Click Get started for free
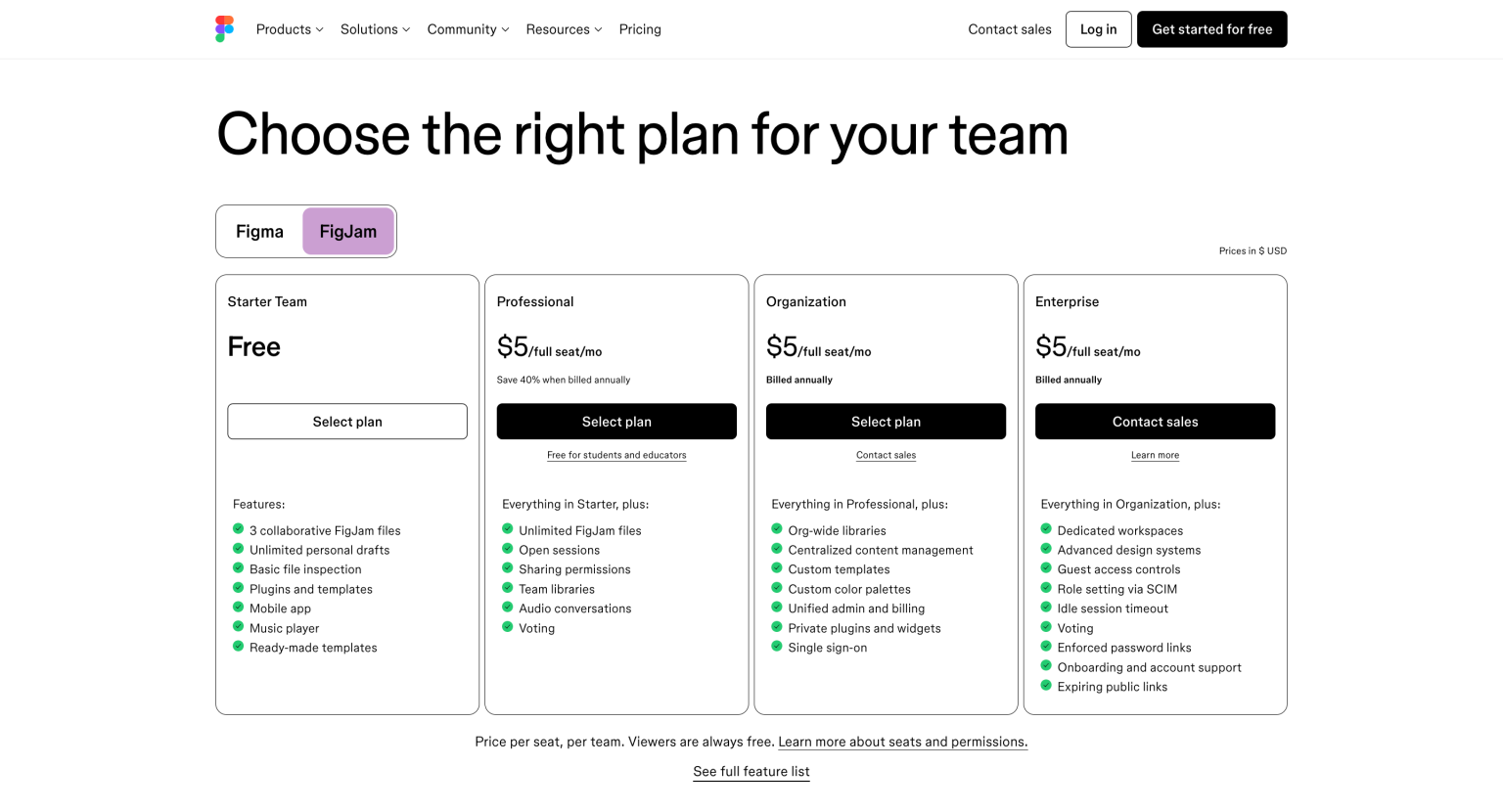 click(x=1211, y=29)
